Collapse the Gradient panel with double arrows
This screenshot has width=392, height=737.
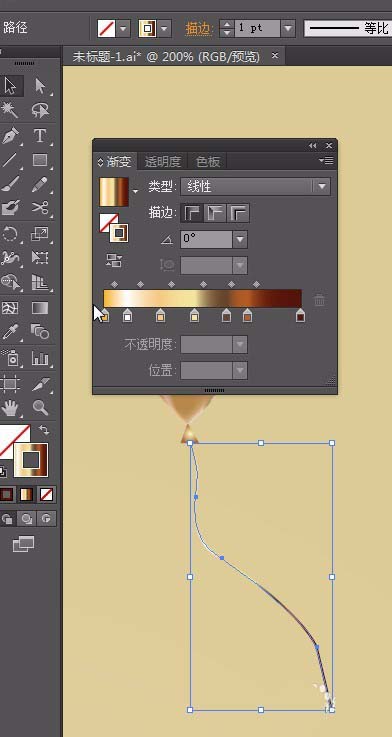pyautogui.click(x=313, y=146)
